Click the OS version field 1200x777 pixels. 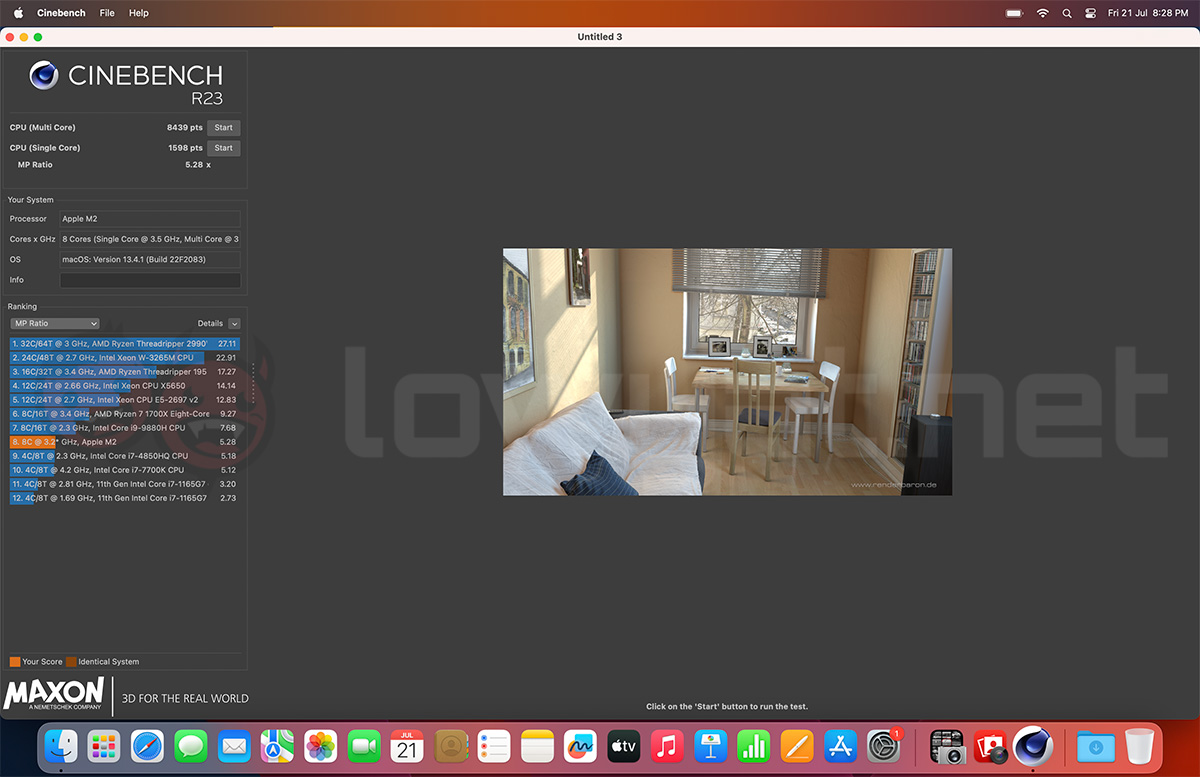tap(150, 260)
